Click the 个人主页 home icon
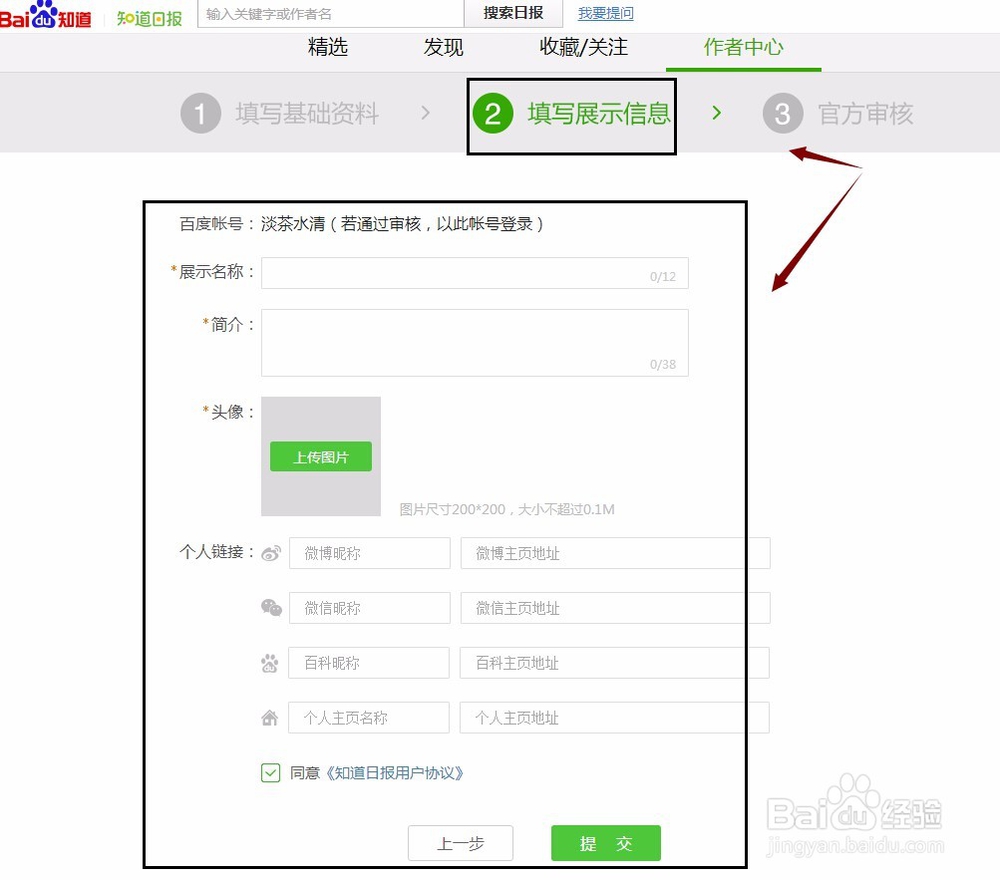1000x880 pixels. [269, 717]
